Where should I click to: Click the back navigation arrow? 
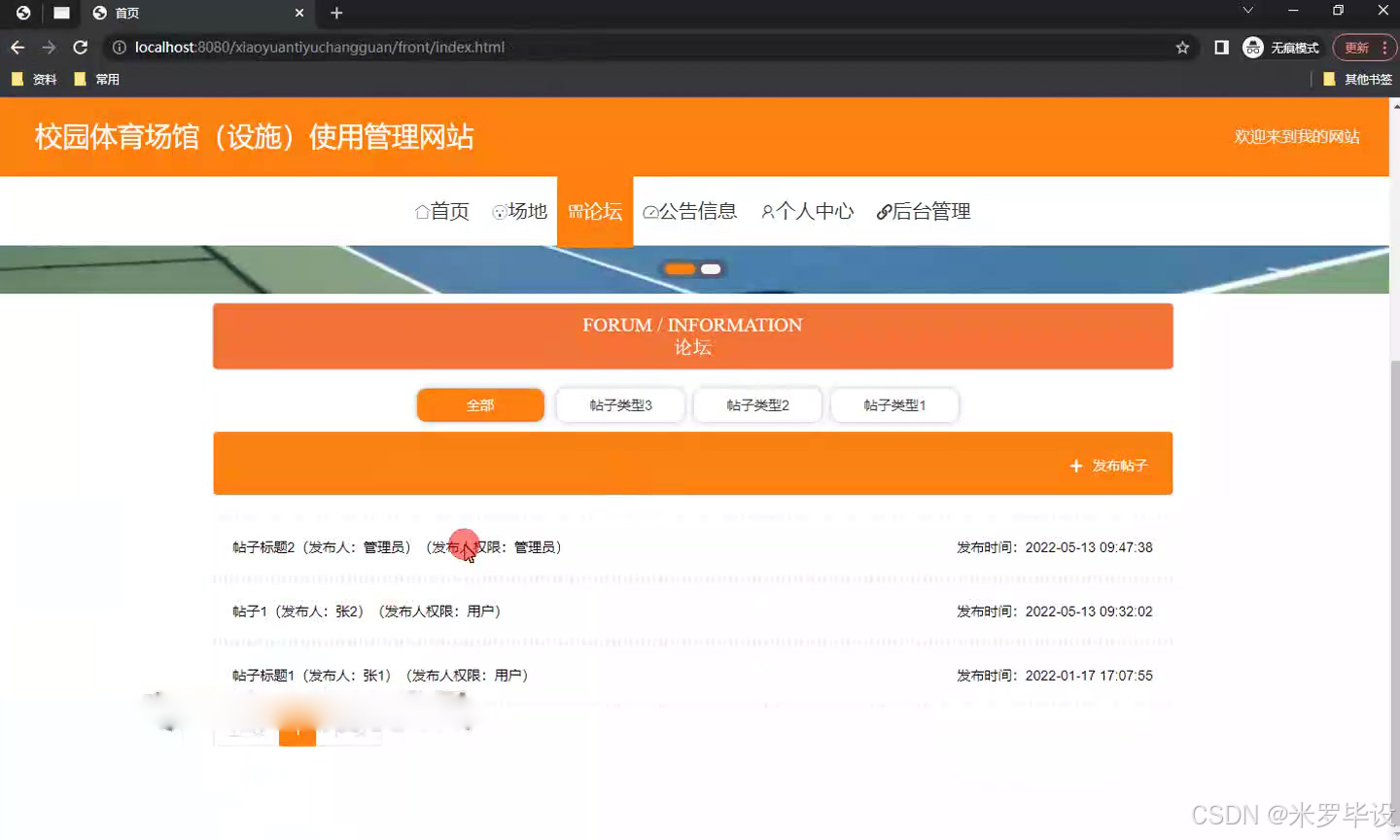coord(17,47)
